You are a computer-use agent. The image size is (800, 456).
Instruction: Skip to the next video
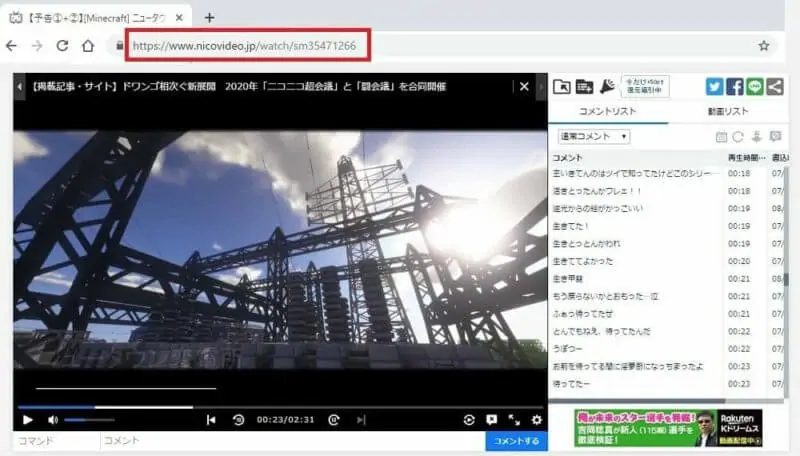361,420
